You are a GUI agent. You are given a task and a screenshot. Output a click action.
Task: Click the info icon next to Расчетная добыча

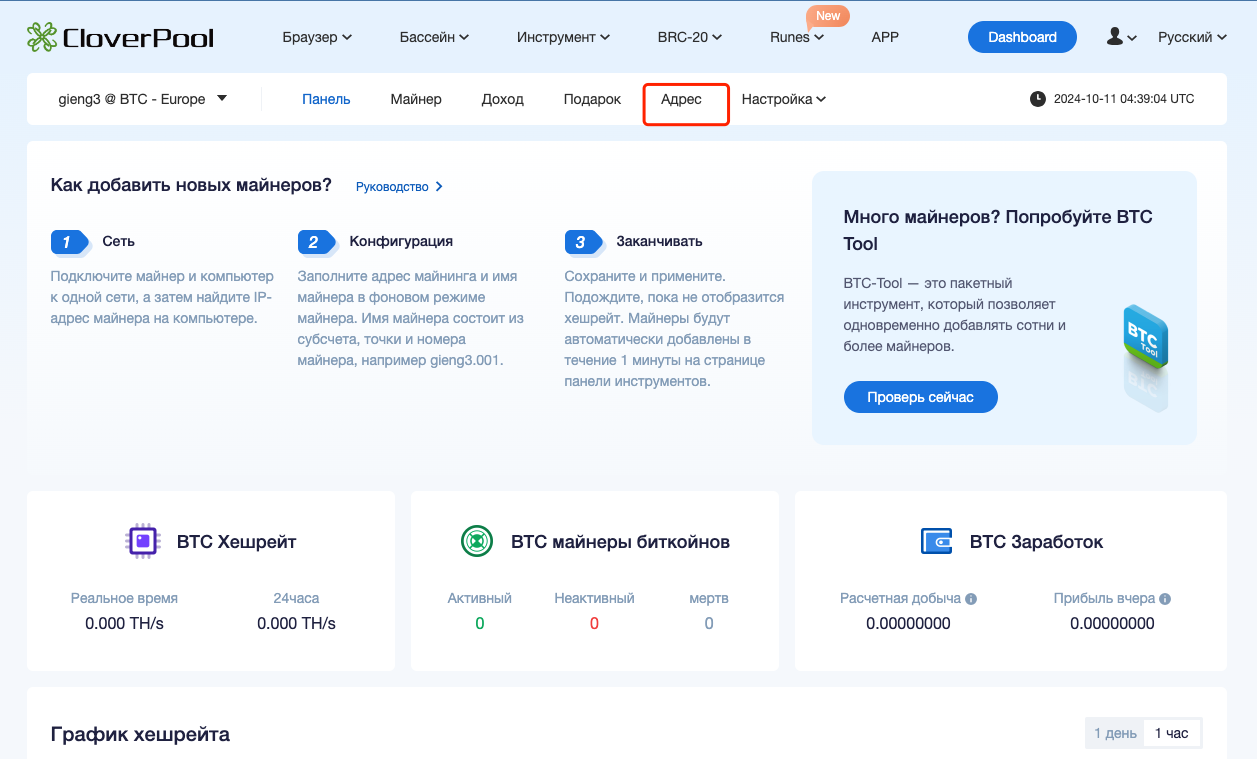971,599
